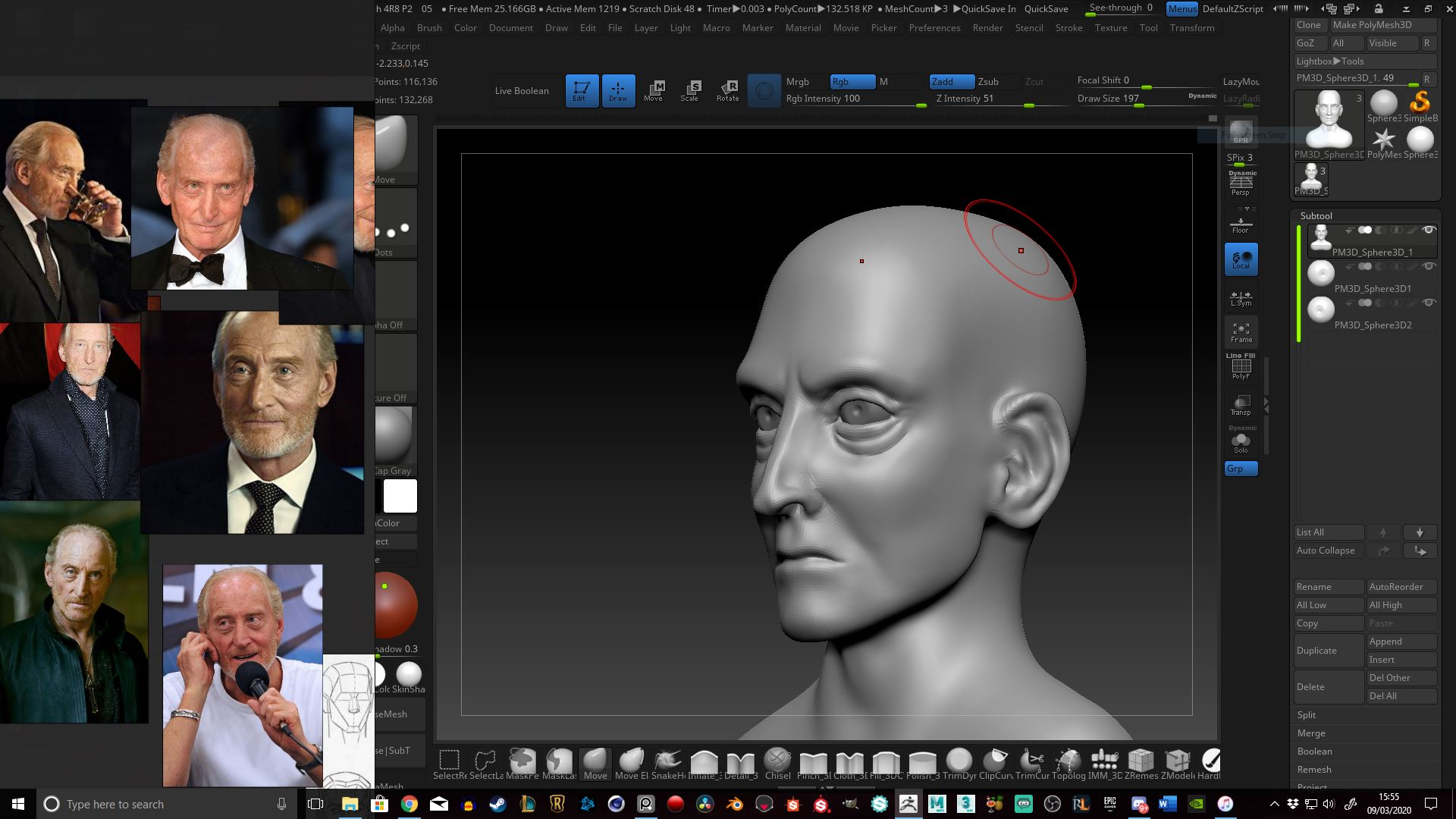The height and width of the screenshot is (819, 1456).
Task: Open the Preferences menu
Action: click(x=934, y=27)
